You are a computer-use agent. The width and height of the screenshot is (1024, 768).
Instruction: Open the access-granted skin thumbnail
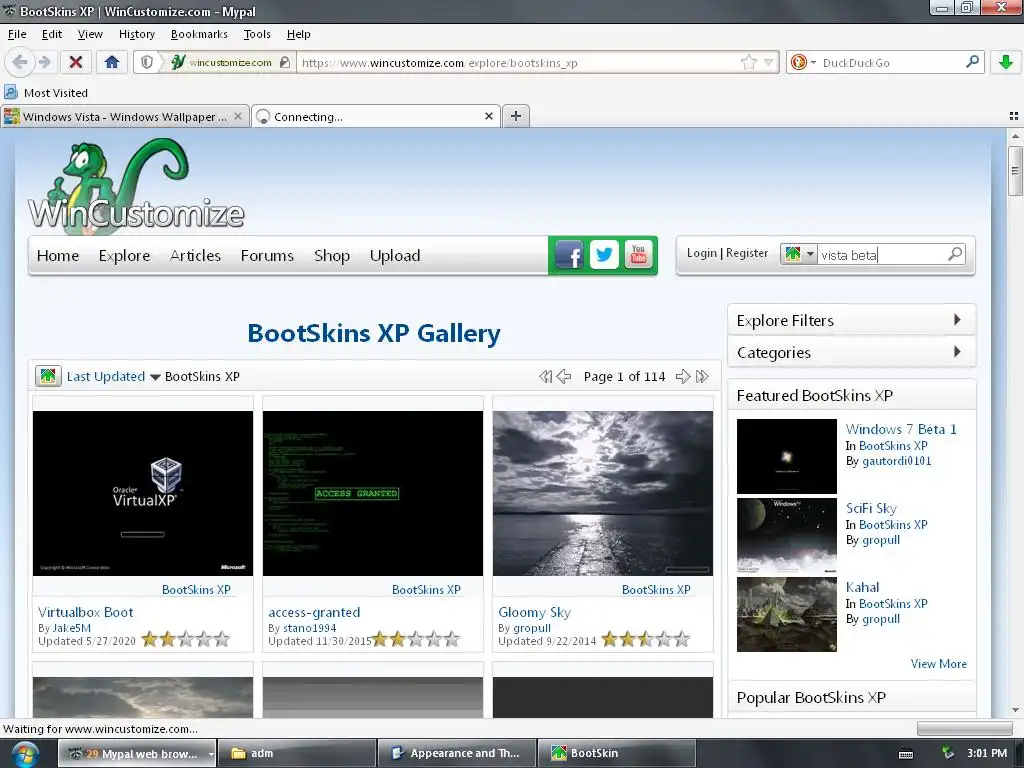pyautogui.click(x=372, y=493)
